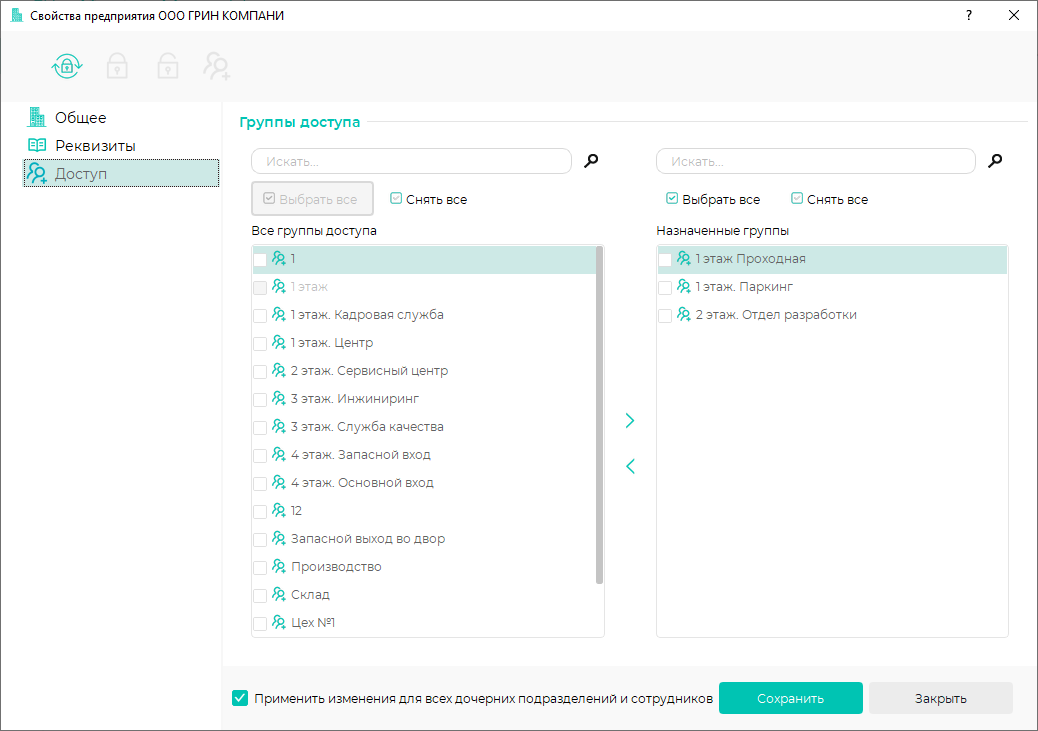Check the 1 этаж. Паркинг checkbox
This screenshot has width=1038, height=731.
coord(665,287)
